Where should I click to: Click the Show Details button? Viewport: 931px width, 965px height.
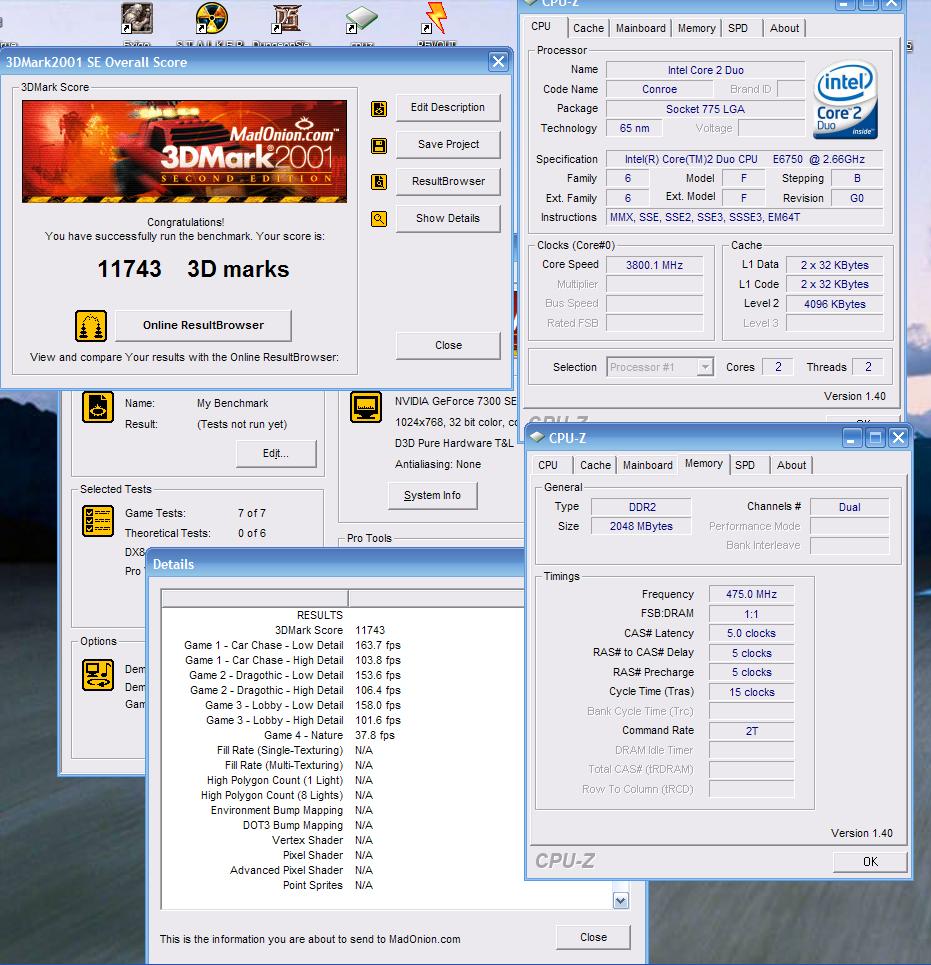click(x=448, y=218)
